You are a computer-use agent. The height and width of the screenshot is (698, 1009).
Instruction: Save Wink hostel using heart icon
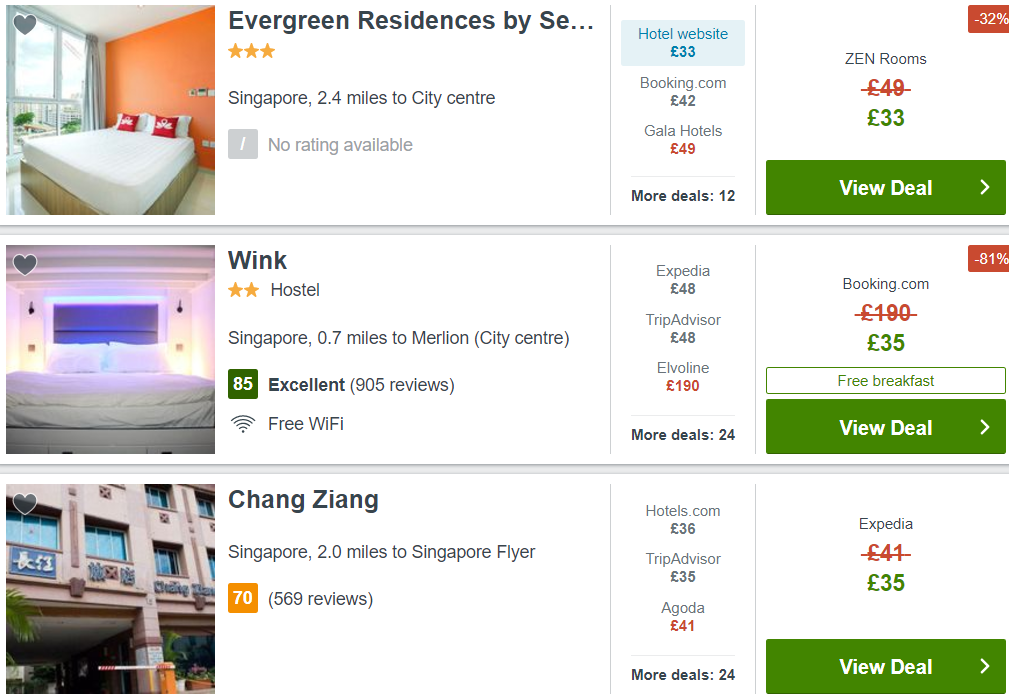click(25, 265)
